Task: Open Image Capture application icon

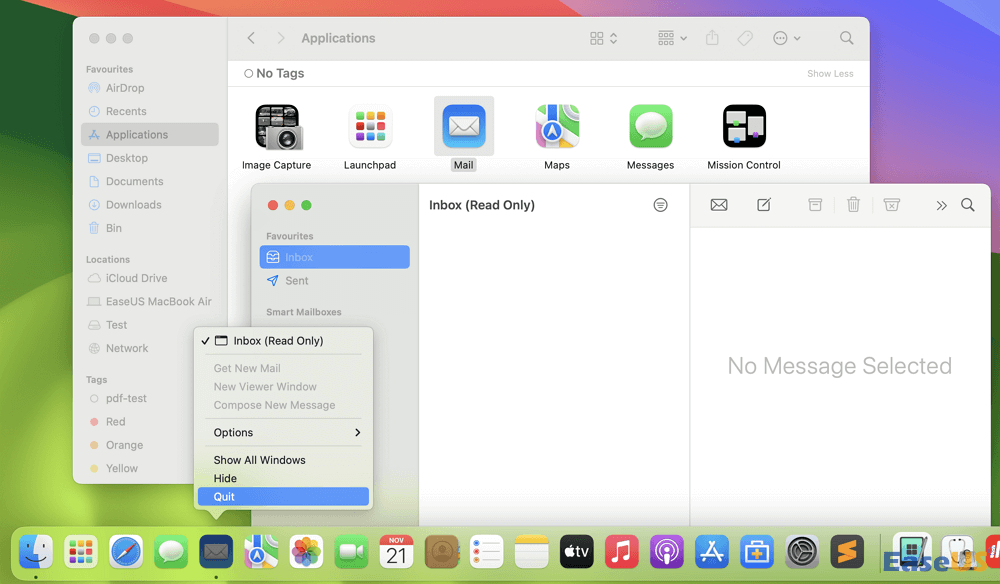Action: pyautogui.click(x=277, y=128)
